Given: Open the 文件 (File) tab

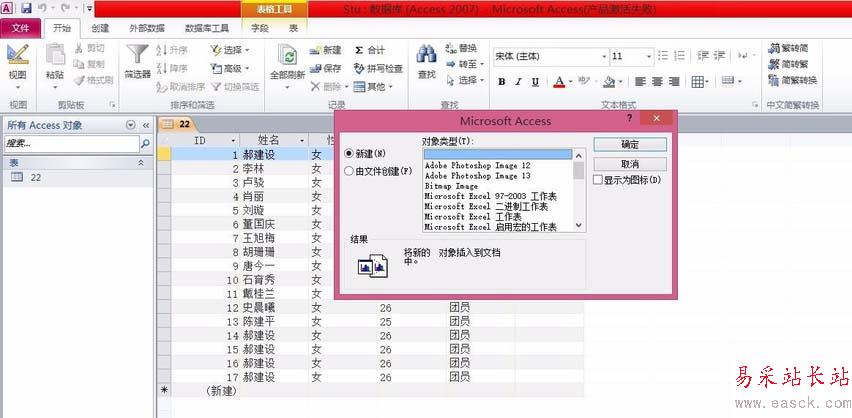Looking at the screenshot, I should click(x=20, y=28).
